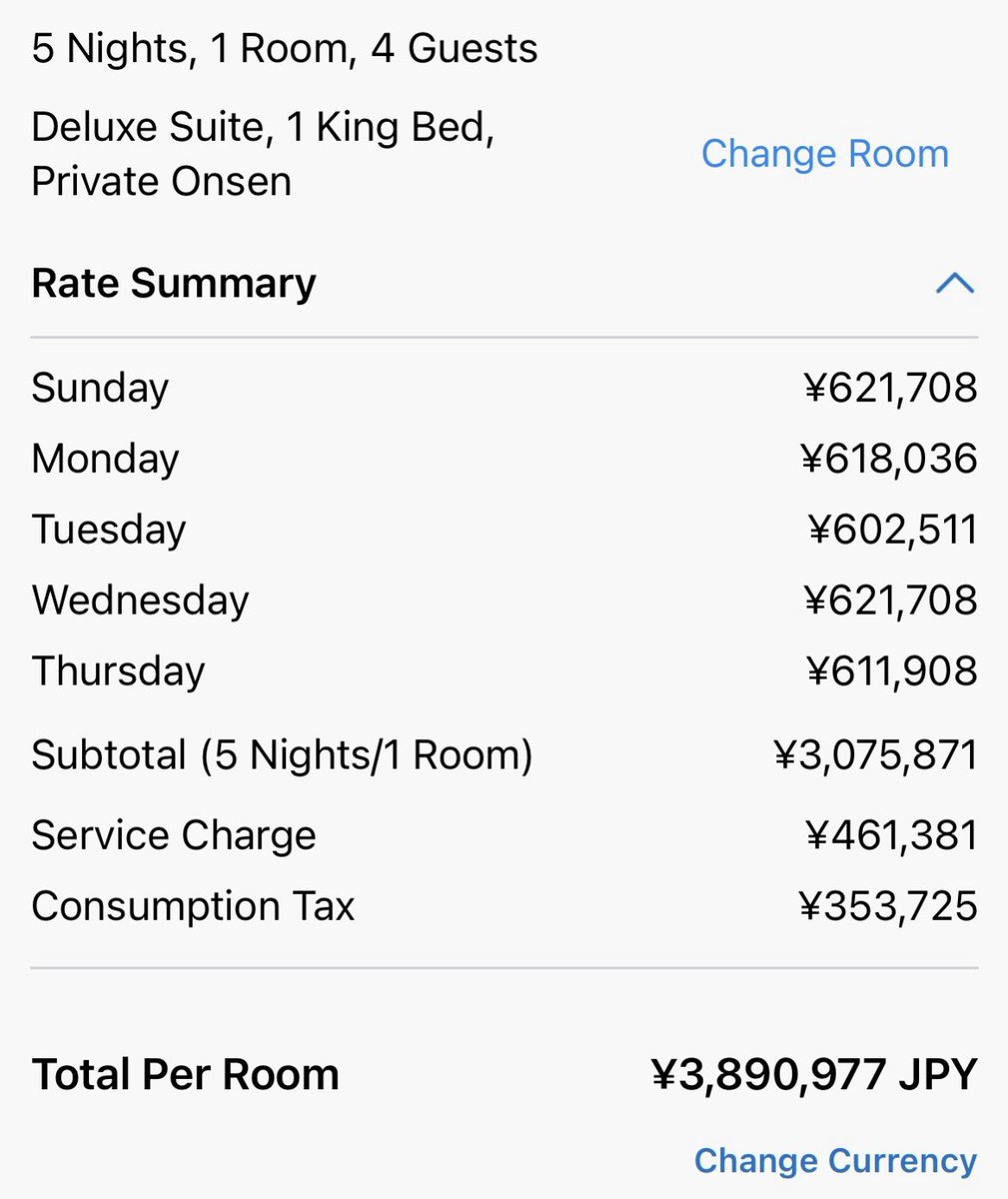Collapse the Rate Summary chevron arrow

coord(954,284)
